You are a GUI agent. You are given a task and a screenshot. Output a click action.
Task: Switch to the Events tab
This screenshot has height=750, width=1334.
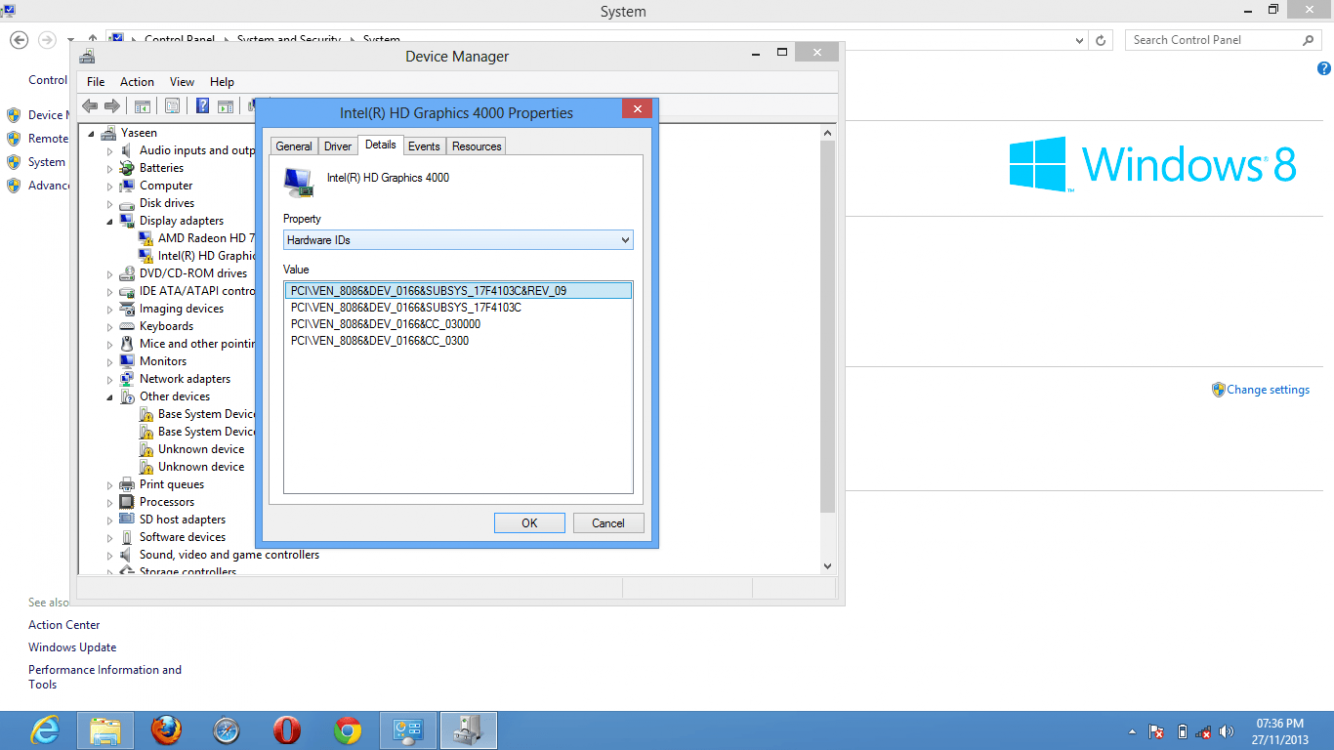[424, 146]
